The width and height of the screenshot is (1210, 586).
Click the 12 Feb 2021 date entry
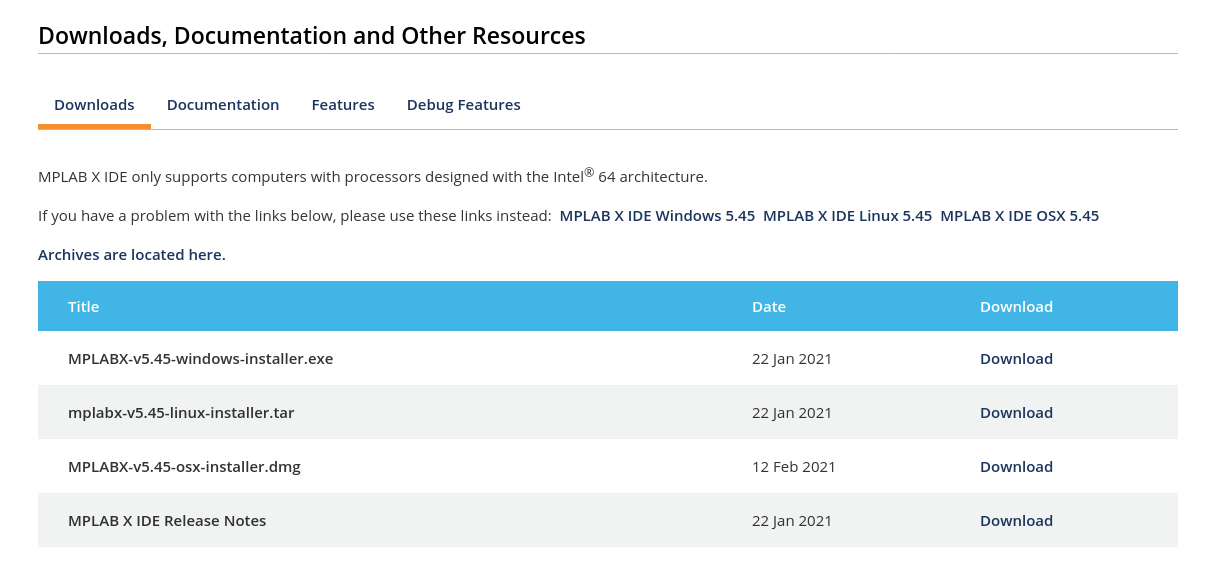[x=793, y=466]
